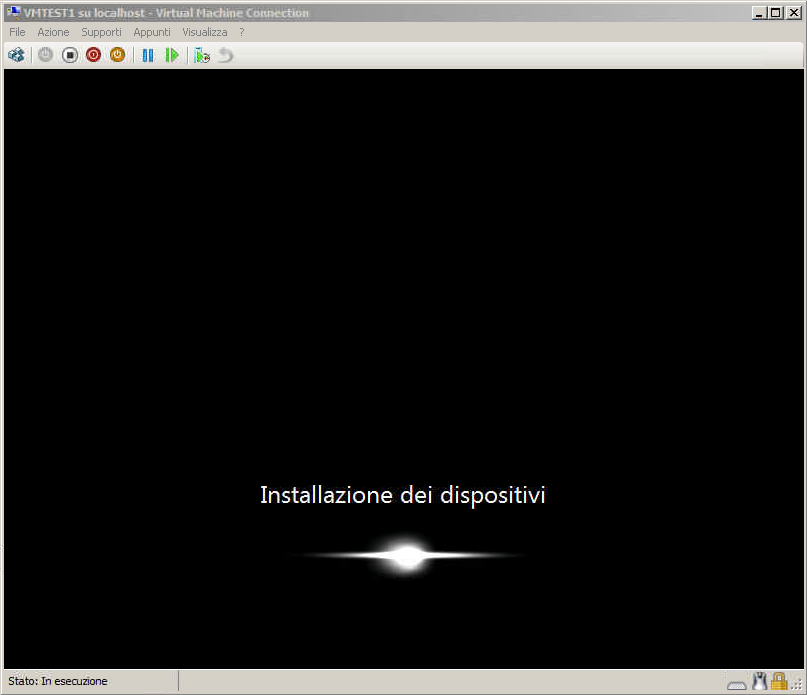Open the ? help menu
807x695 pixels.
(242, 32)
